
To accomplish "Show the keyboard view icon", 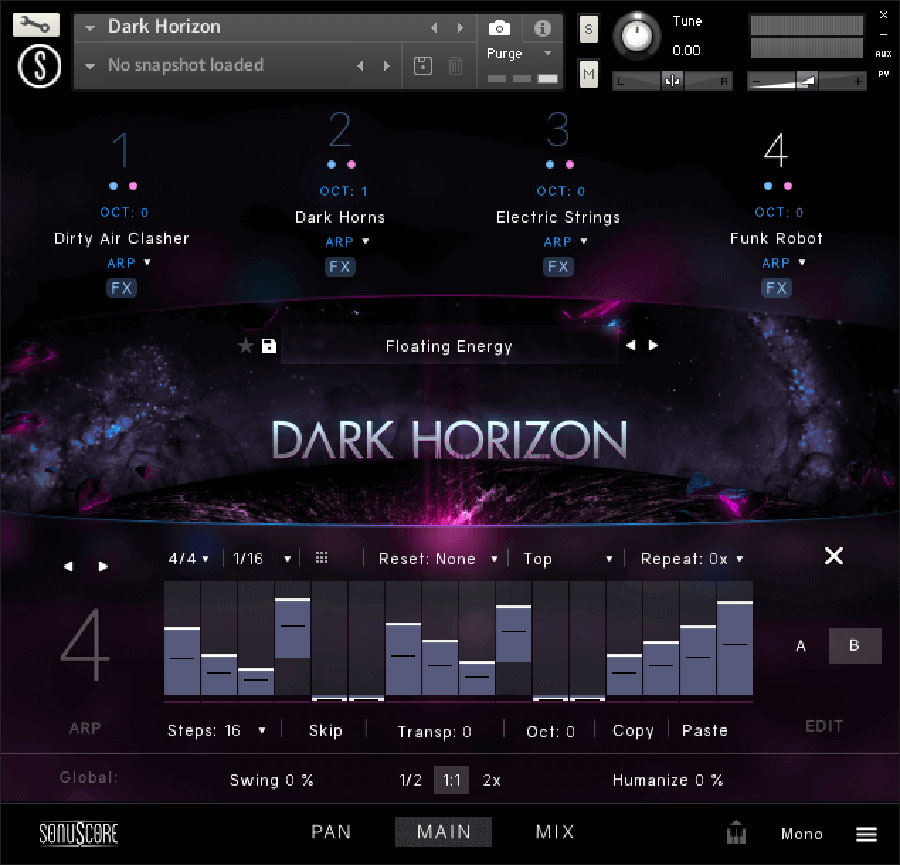I will [x=736, y=833].
